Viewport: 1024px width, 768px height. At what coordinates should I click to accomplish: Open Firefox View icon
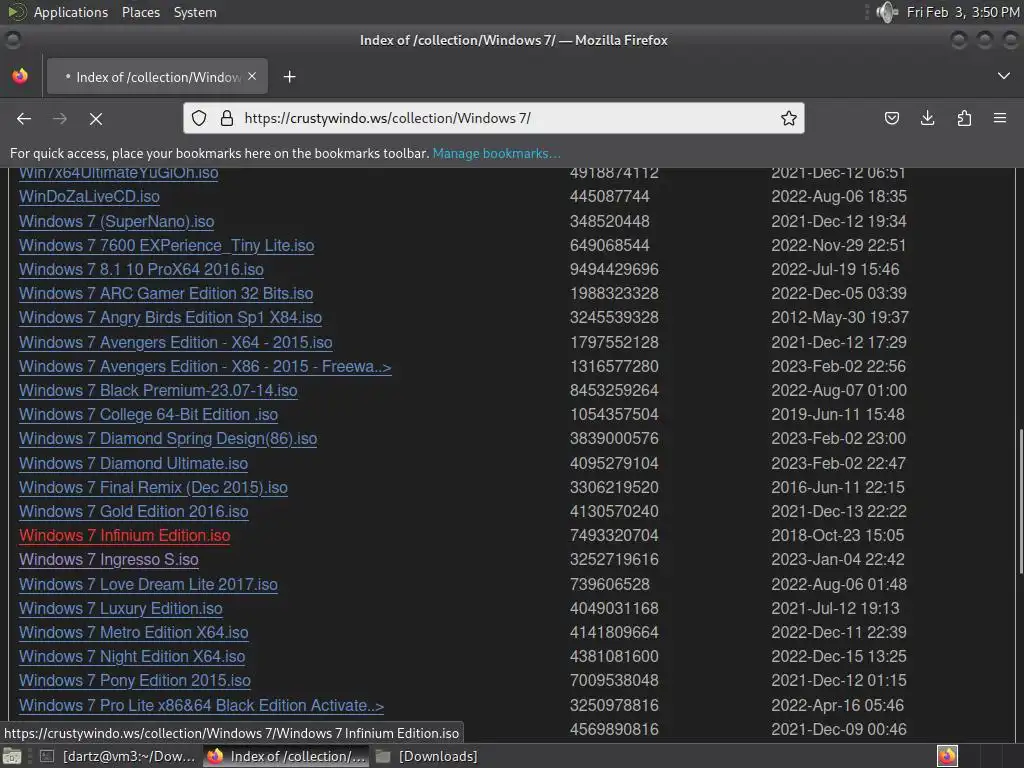point(20,76)
